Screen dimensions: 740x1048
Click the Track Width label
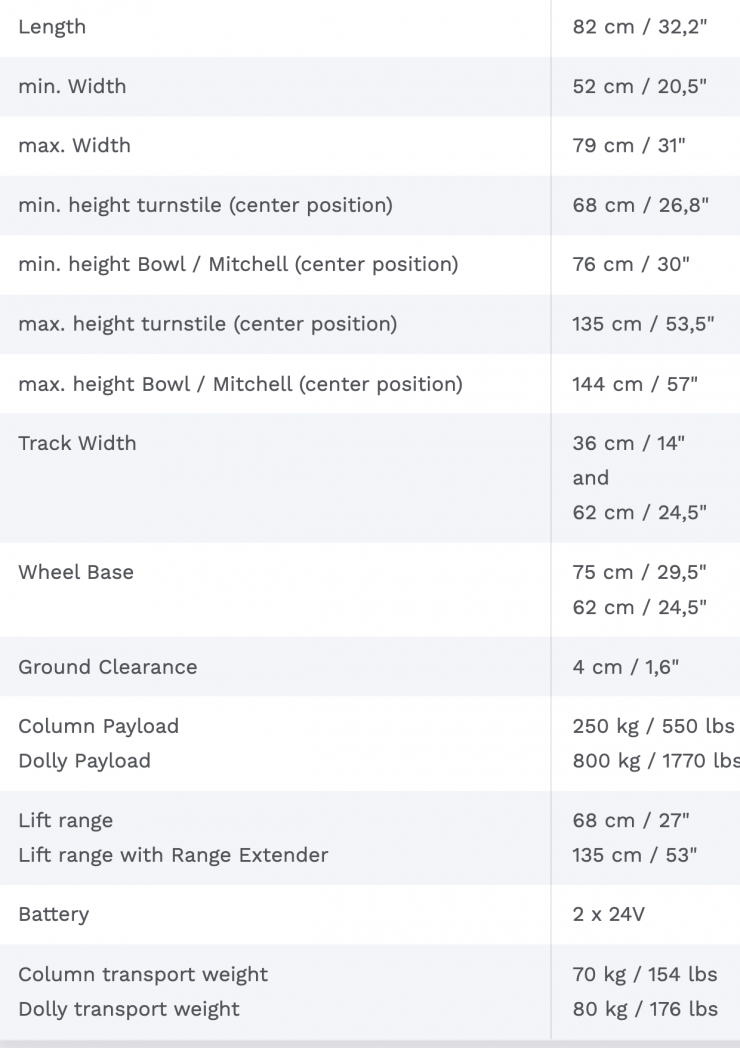pos(77,443)
